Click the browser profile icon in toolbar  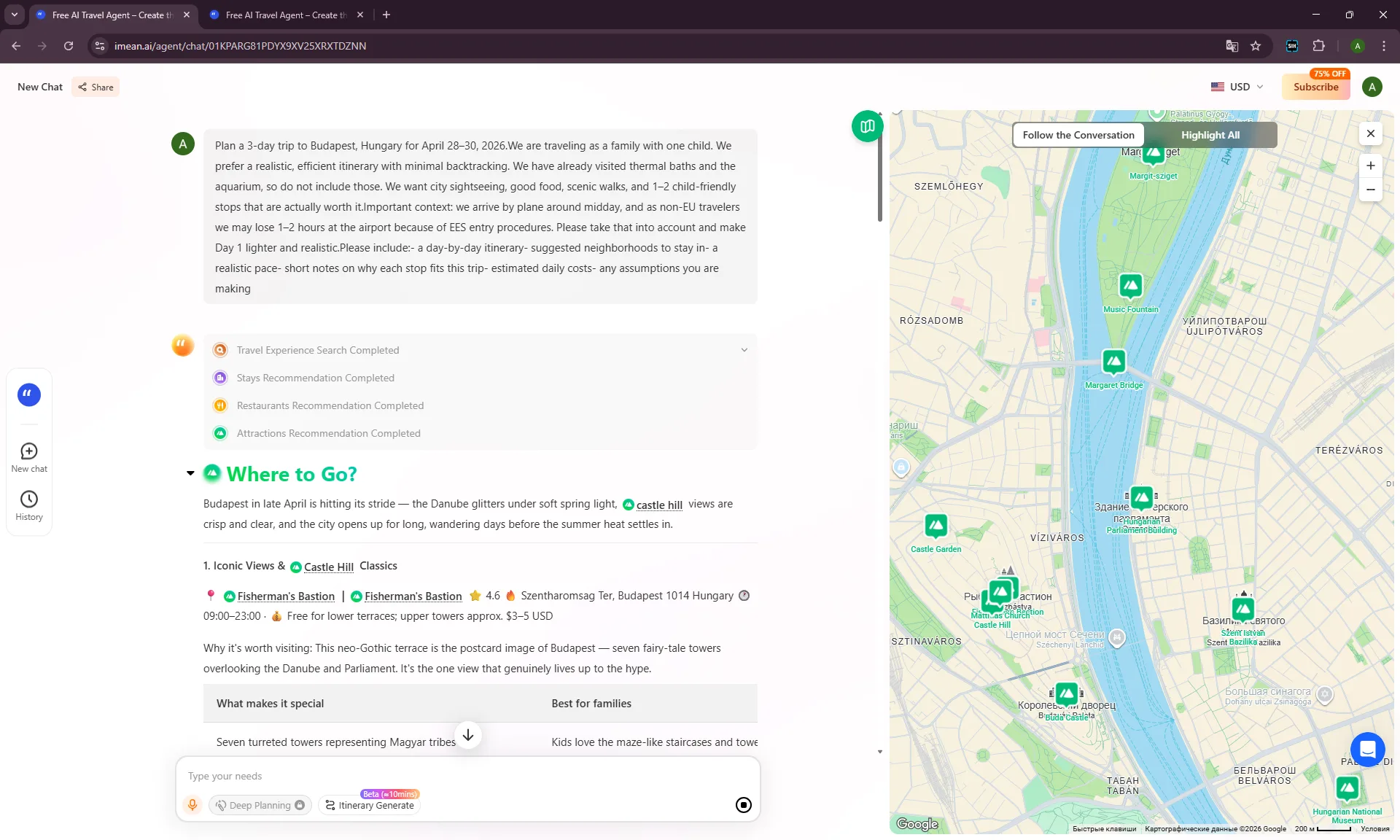click(x=1358, y=46)
